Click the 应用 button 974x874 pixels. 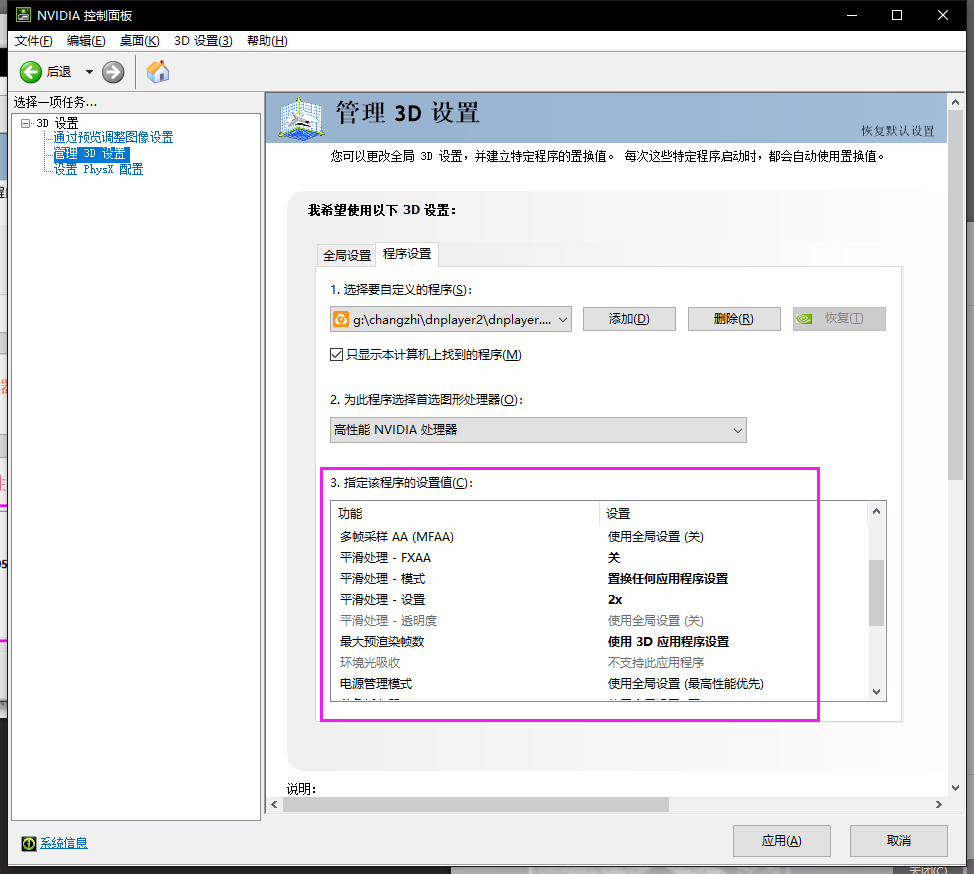point(781,841)
